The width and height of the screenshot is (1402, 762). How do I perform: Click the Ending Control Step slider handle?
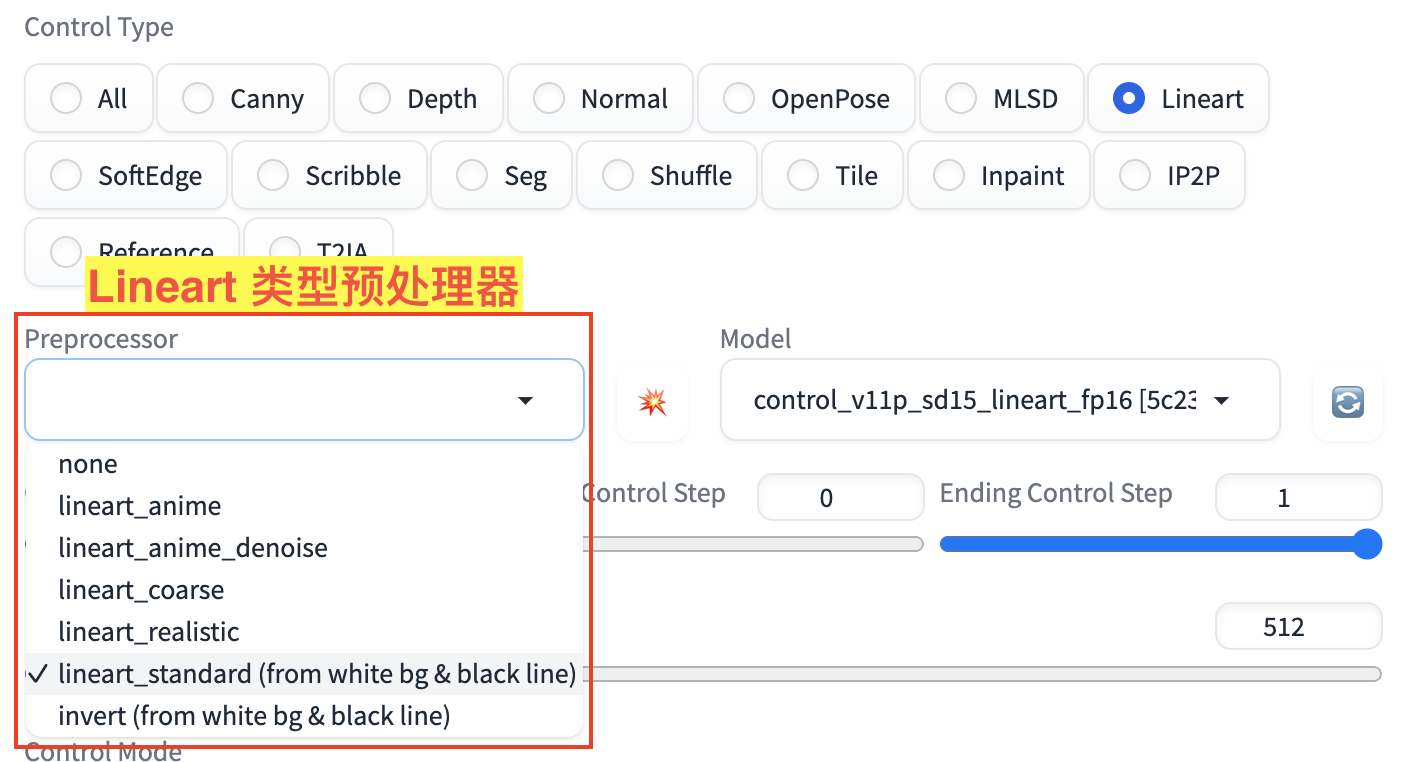point(1367,545)
